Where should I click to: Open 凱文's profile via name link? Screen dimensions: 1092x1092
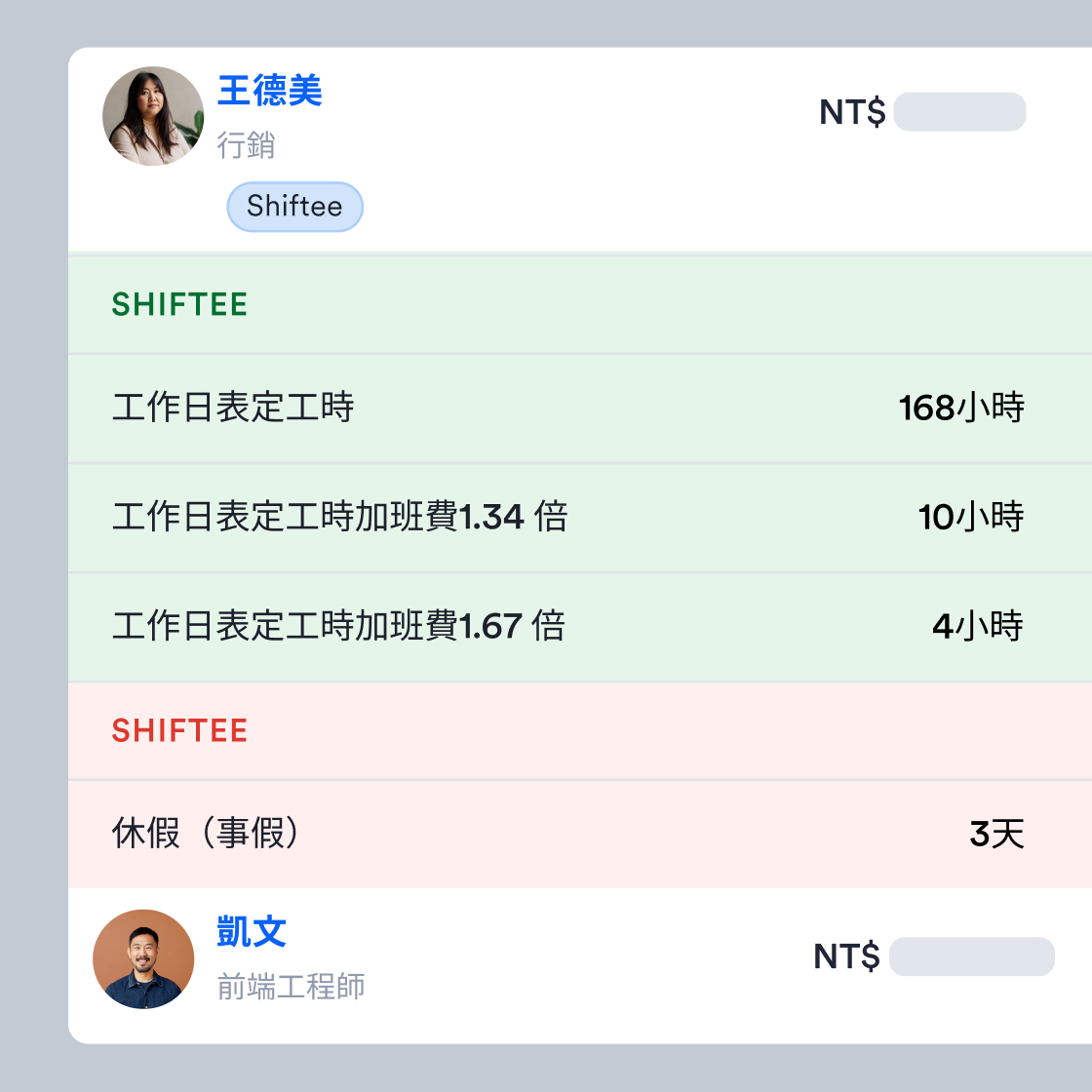pyautogui.click(x=250, y=931)
